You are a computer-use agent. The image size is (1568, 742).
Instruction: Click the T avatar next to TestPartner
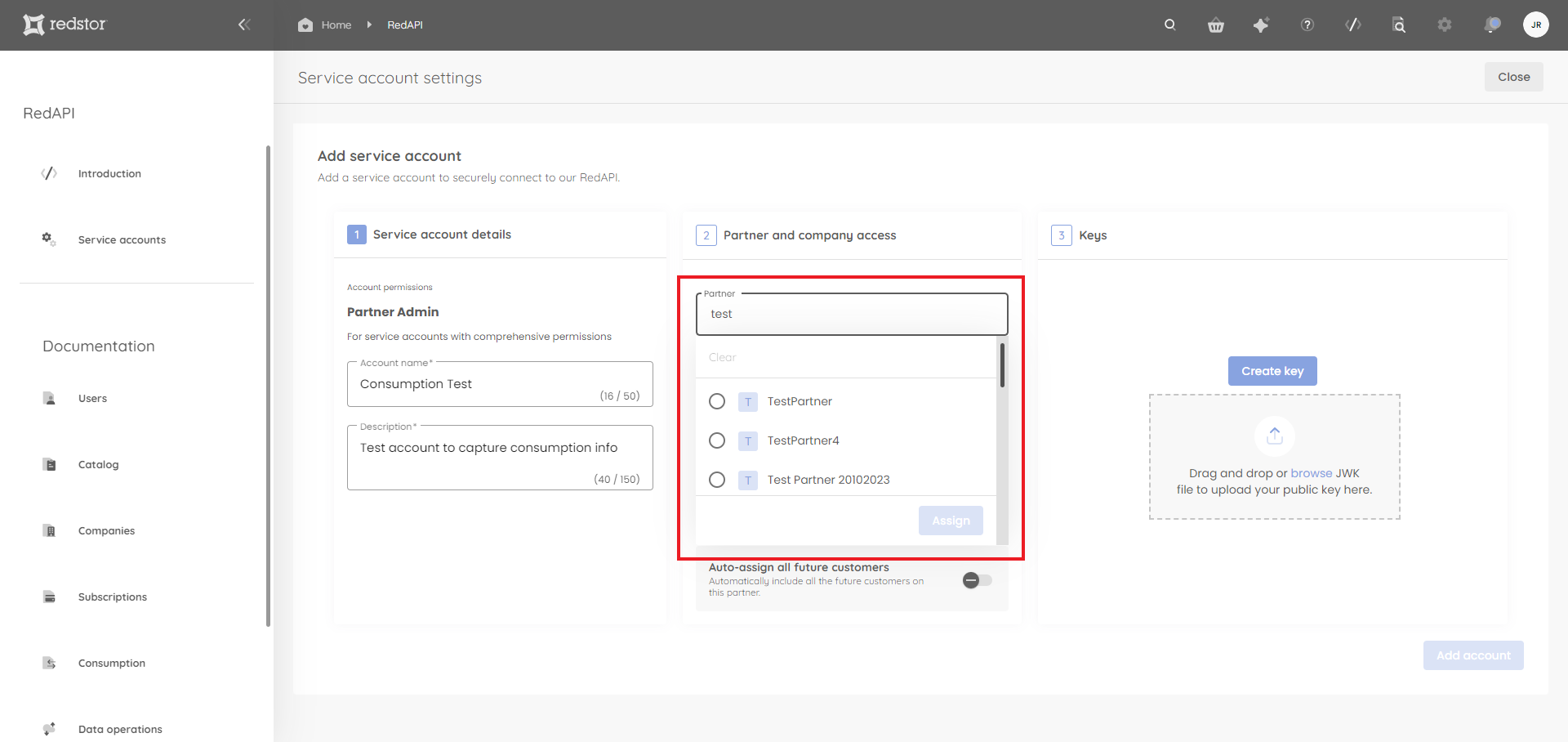747,401
